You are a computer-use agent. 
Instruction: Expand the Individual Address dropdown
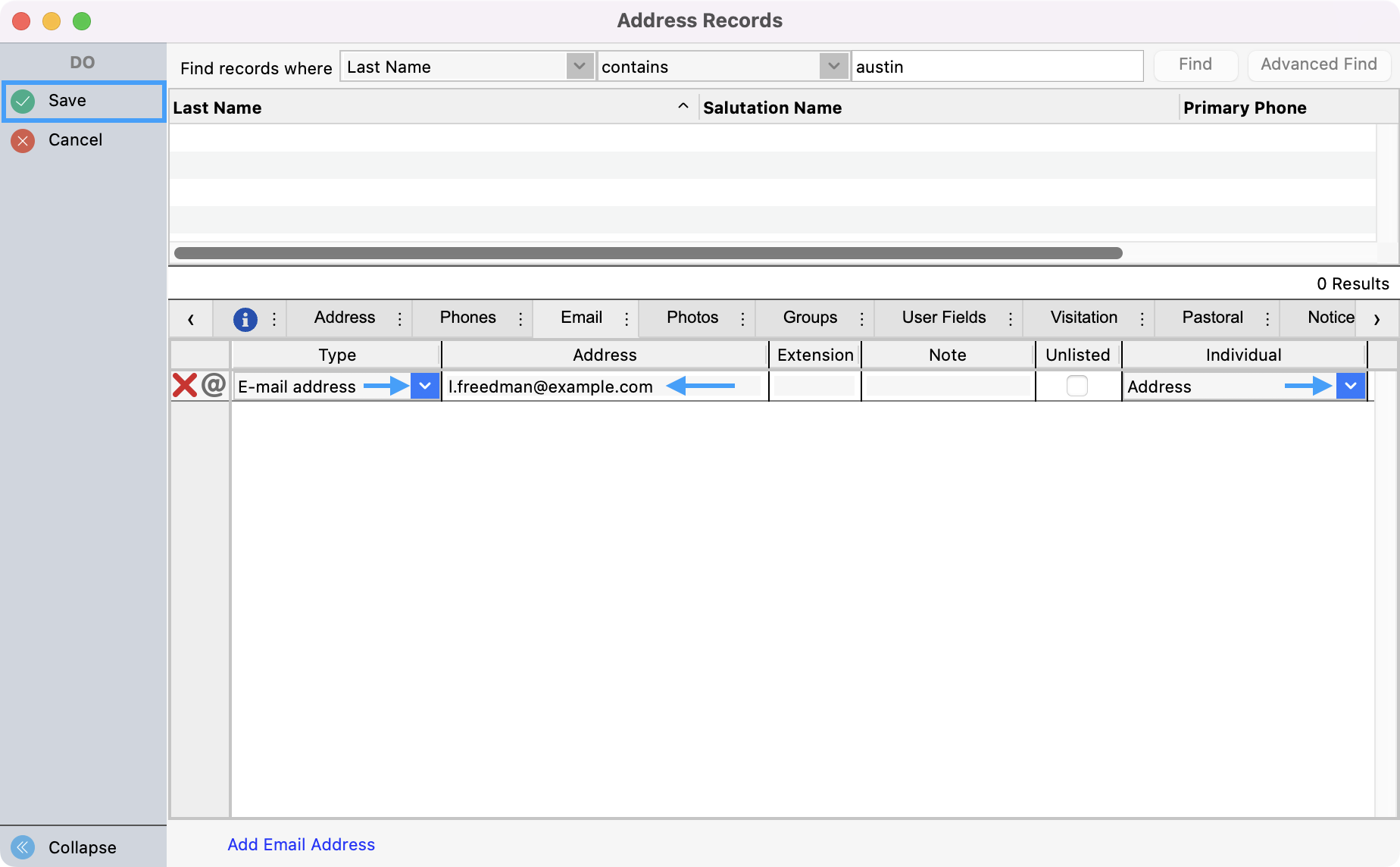coord(1351,386)
